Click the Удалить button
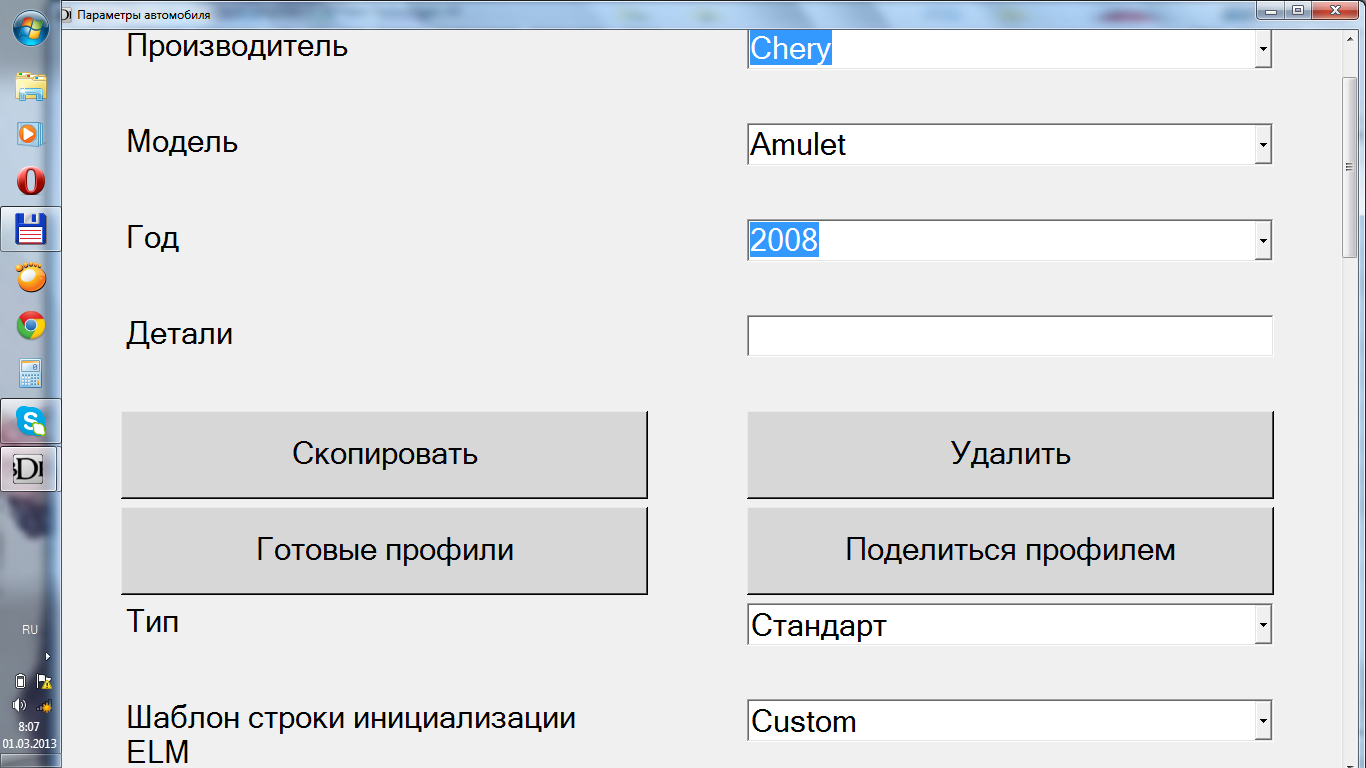The image size is (1366, 768). [x=1010, y=454]
